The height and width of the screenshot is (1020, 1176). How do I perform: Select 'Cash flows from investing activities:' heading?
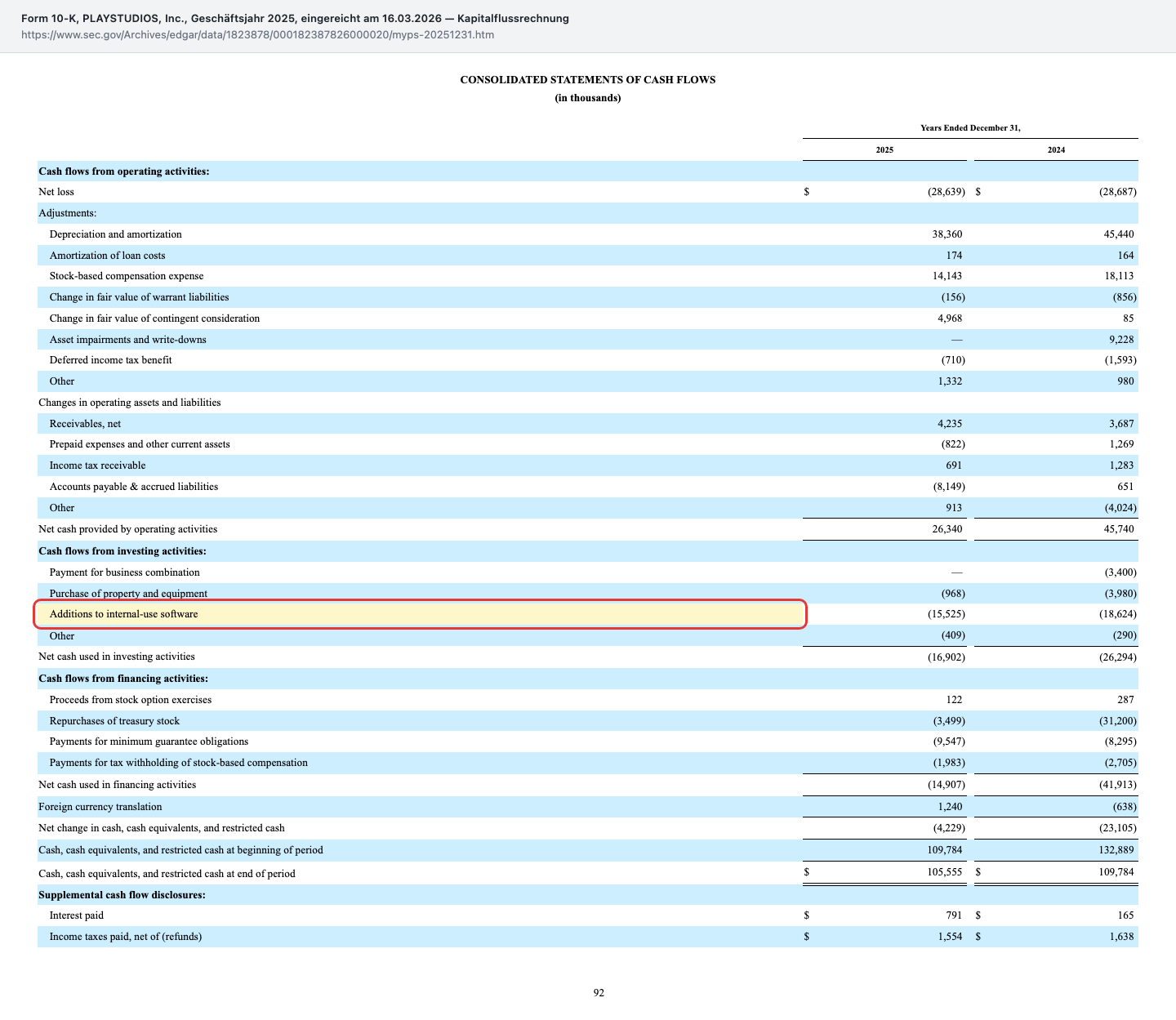(122, 551)
